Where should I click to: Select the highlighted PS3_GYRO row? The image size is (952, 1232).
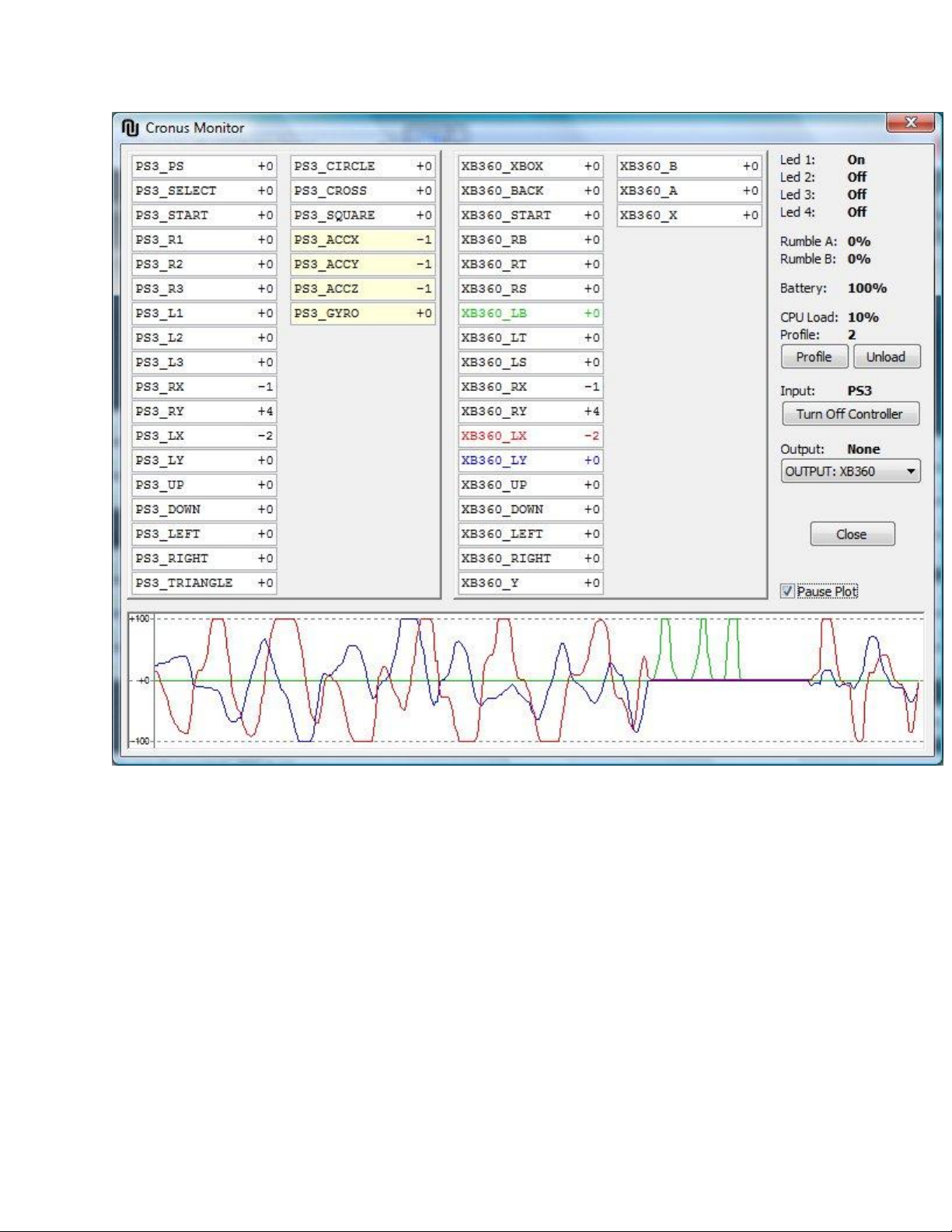[363, 313]
